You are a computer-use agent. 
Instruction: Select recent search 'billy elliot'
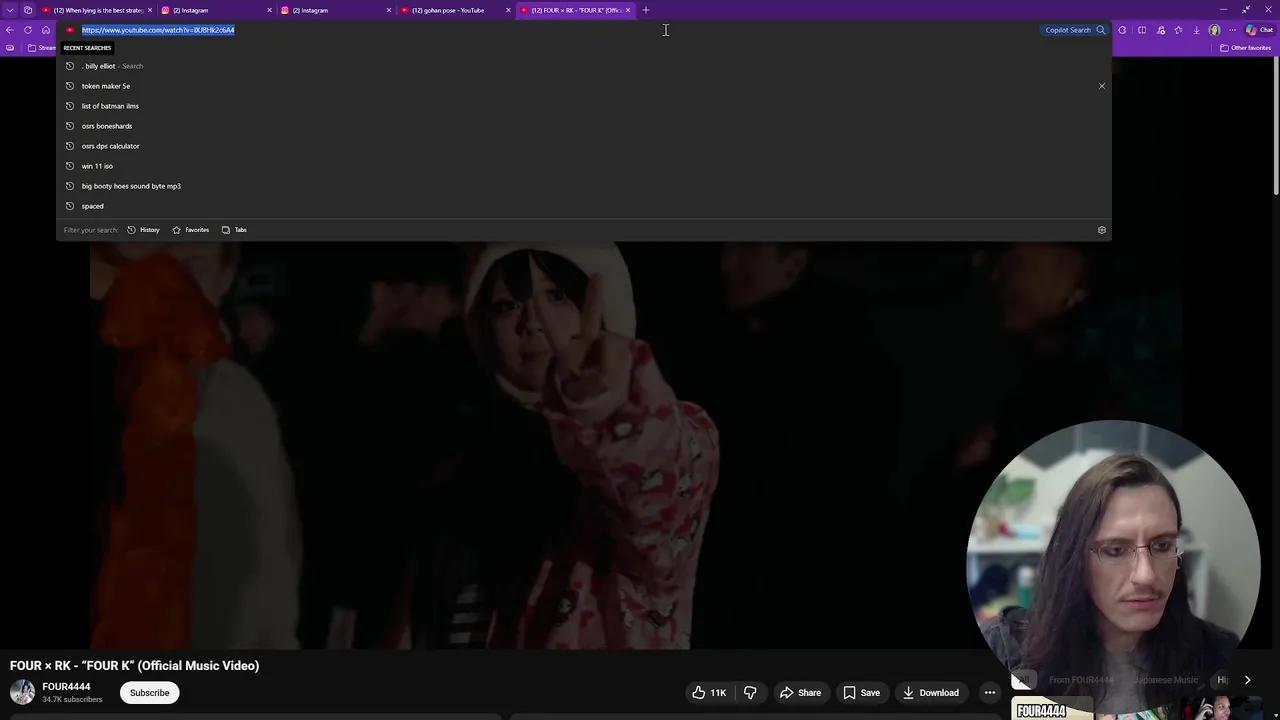coord(583,66)
